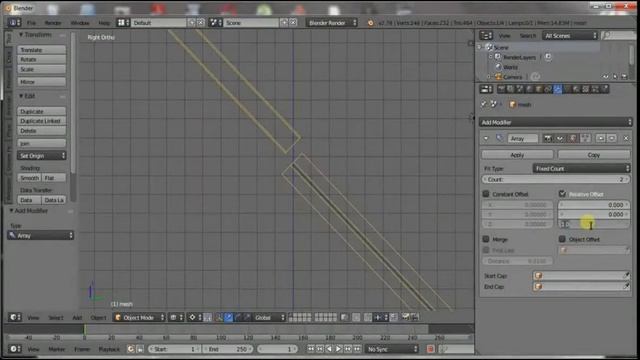Open the timeline Marker menu
The width and height of the screenshot is (640, 360).
[56, 349]
